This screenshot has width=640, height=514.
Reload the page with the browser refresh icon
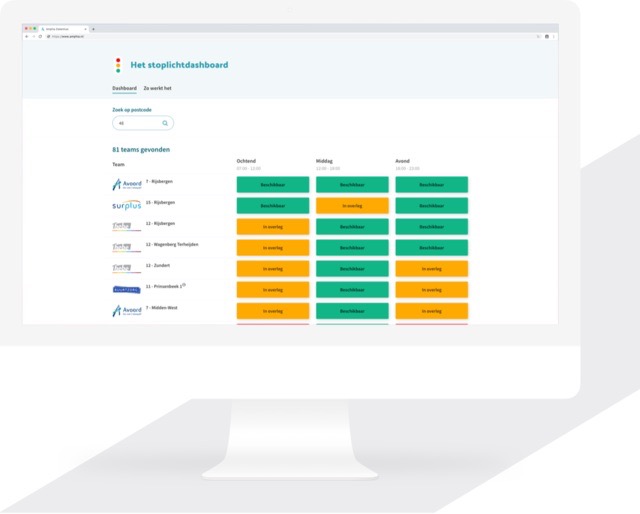(40, 36)
